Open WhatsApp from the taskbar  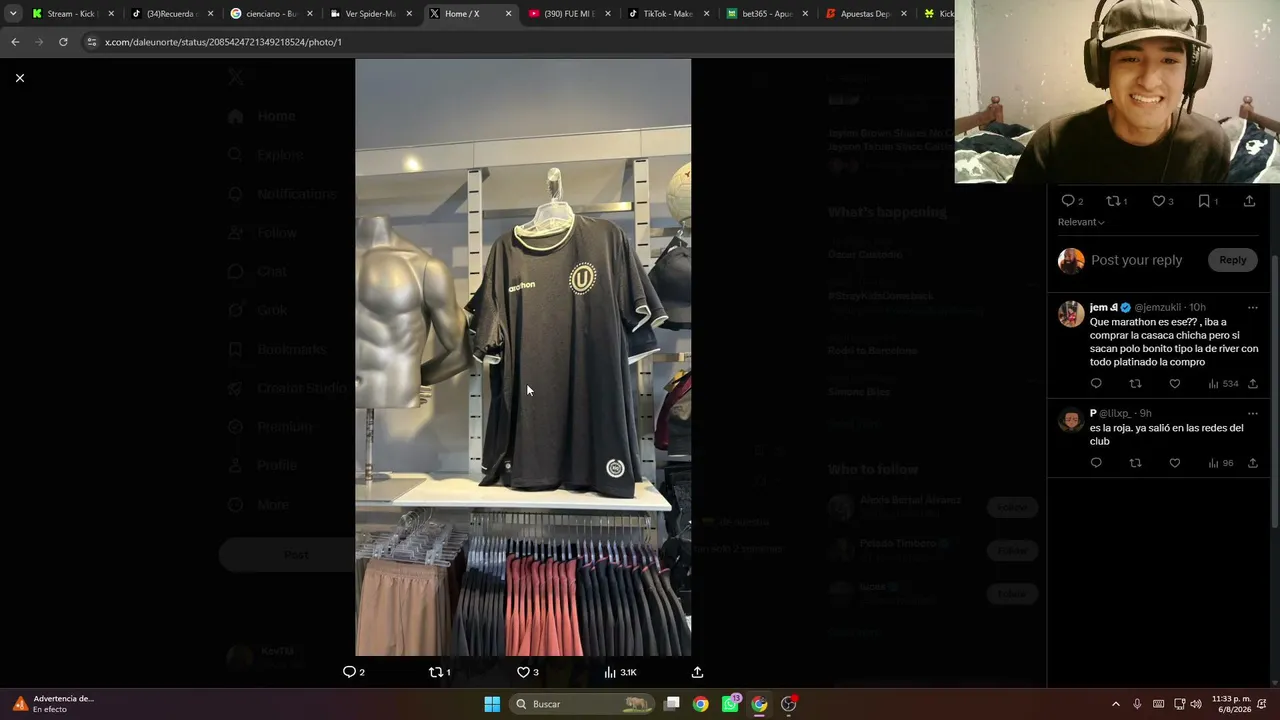[x=730, y=704]
